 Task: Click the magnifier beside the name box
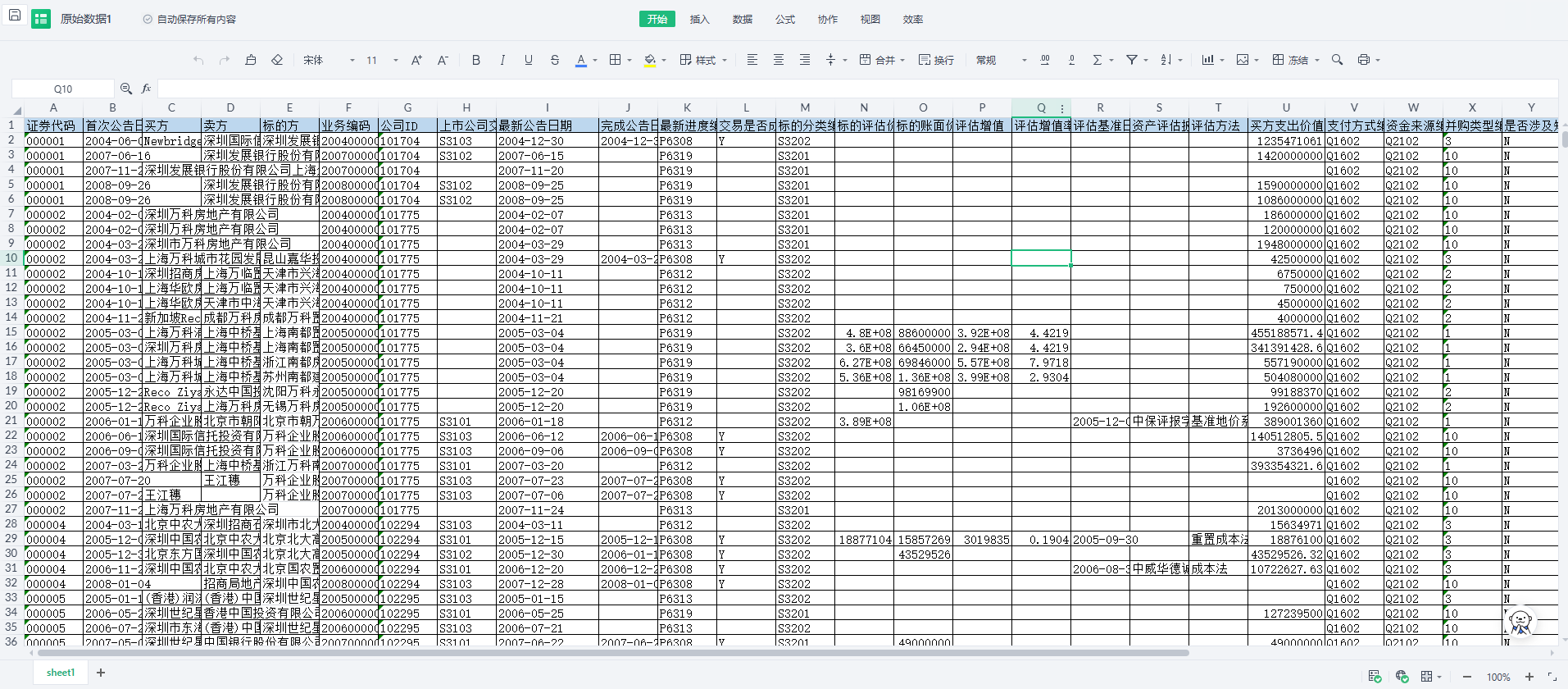pyautogui.click(x=126, y=89)
